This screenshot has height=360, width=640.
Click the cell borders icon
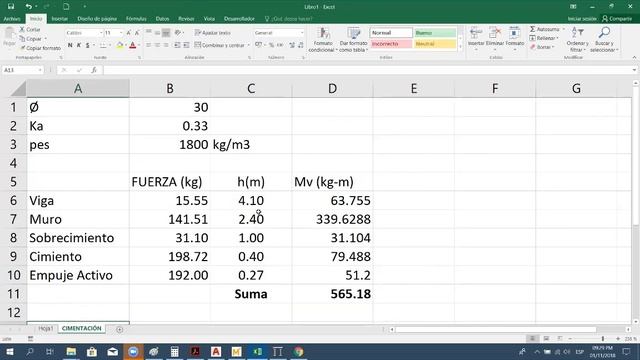pyautogui.click(x=103, y=45)
